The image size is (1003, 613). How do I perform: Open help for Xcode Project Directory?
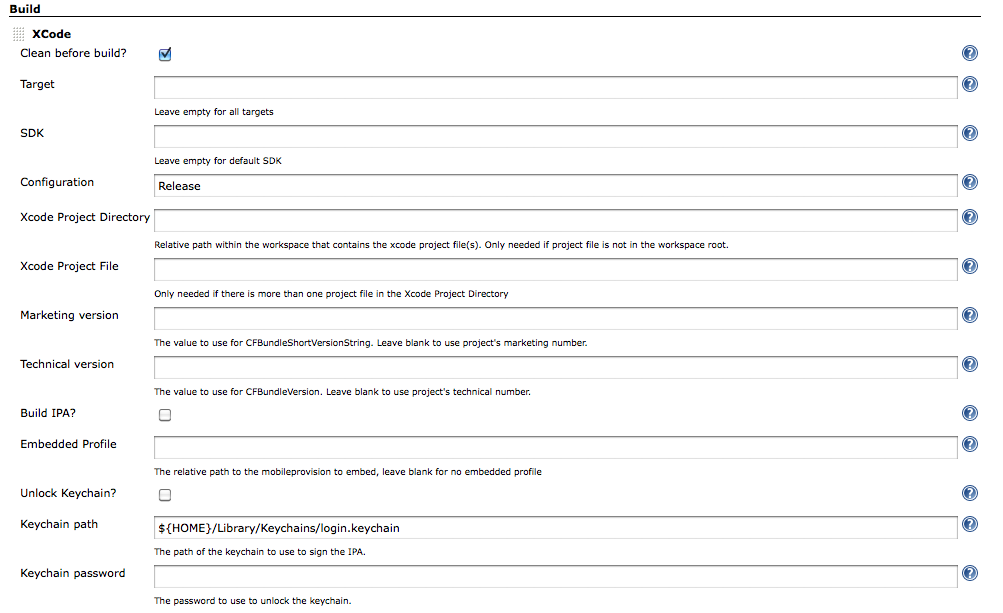click(x=969, y=218)
